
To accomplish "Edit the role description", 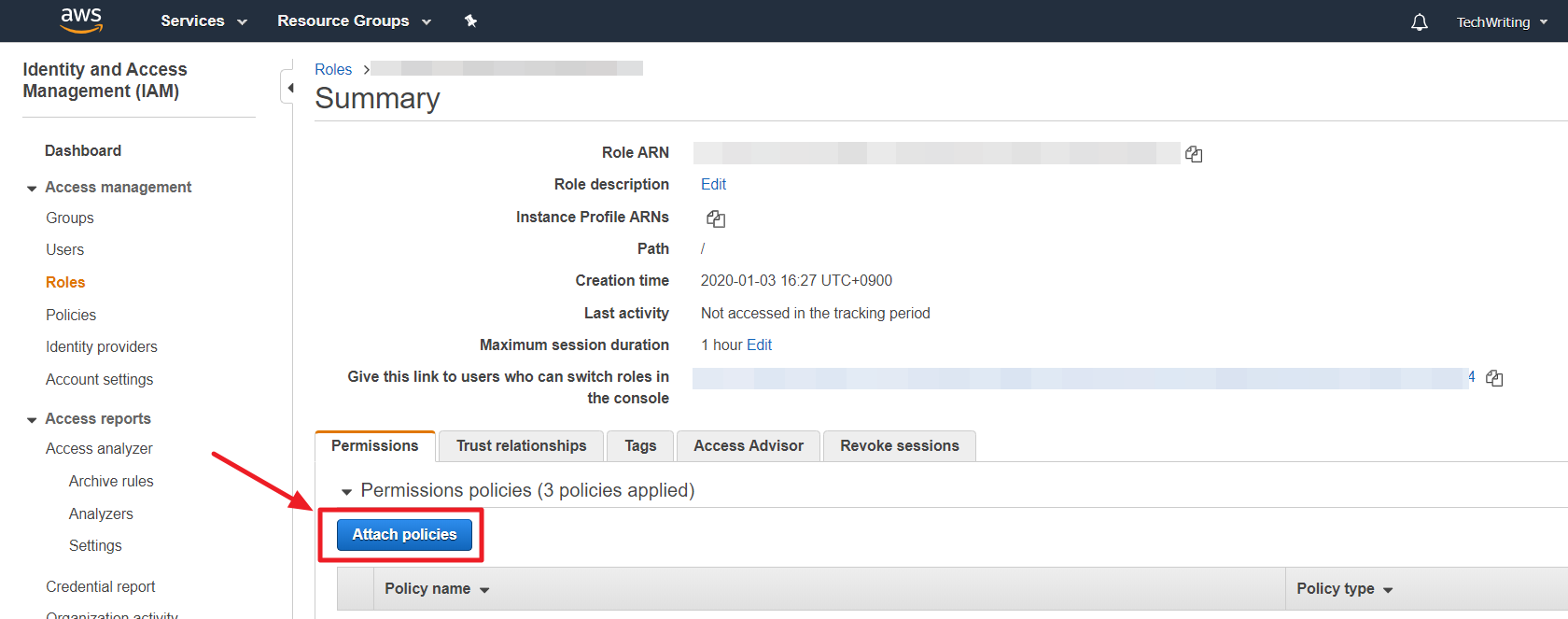I will 713,185.
